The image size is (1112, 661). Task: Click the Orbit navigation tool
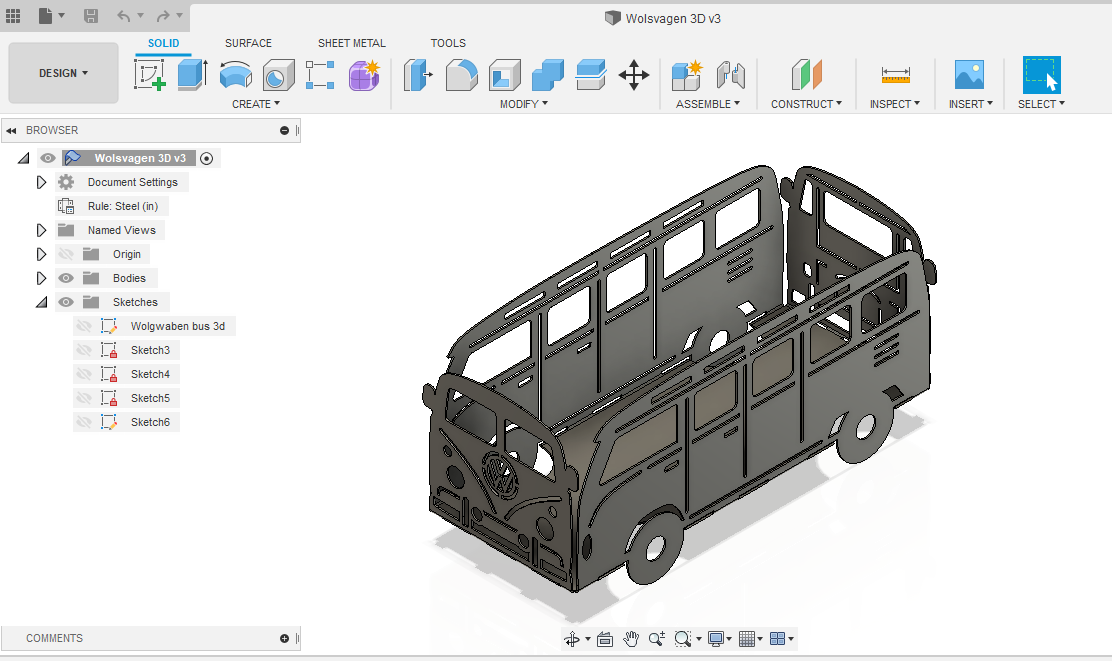(572, 639)
